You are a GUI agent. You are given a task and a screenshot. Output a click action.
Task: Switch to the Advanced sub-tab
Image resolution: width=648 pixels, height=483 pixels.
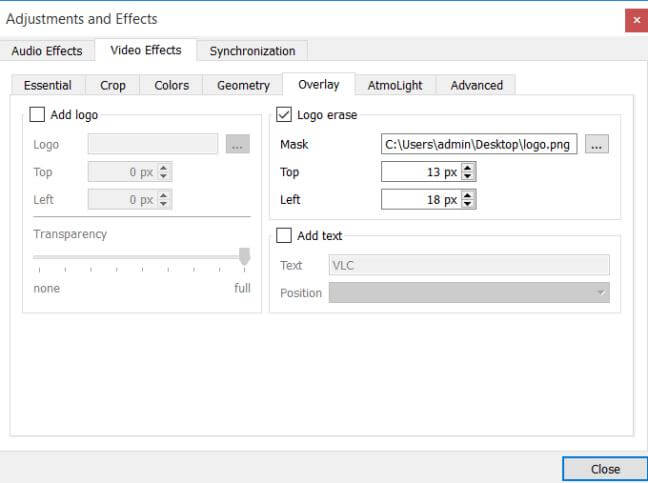coord(476,85)
